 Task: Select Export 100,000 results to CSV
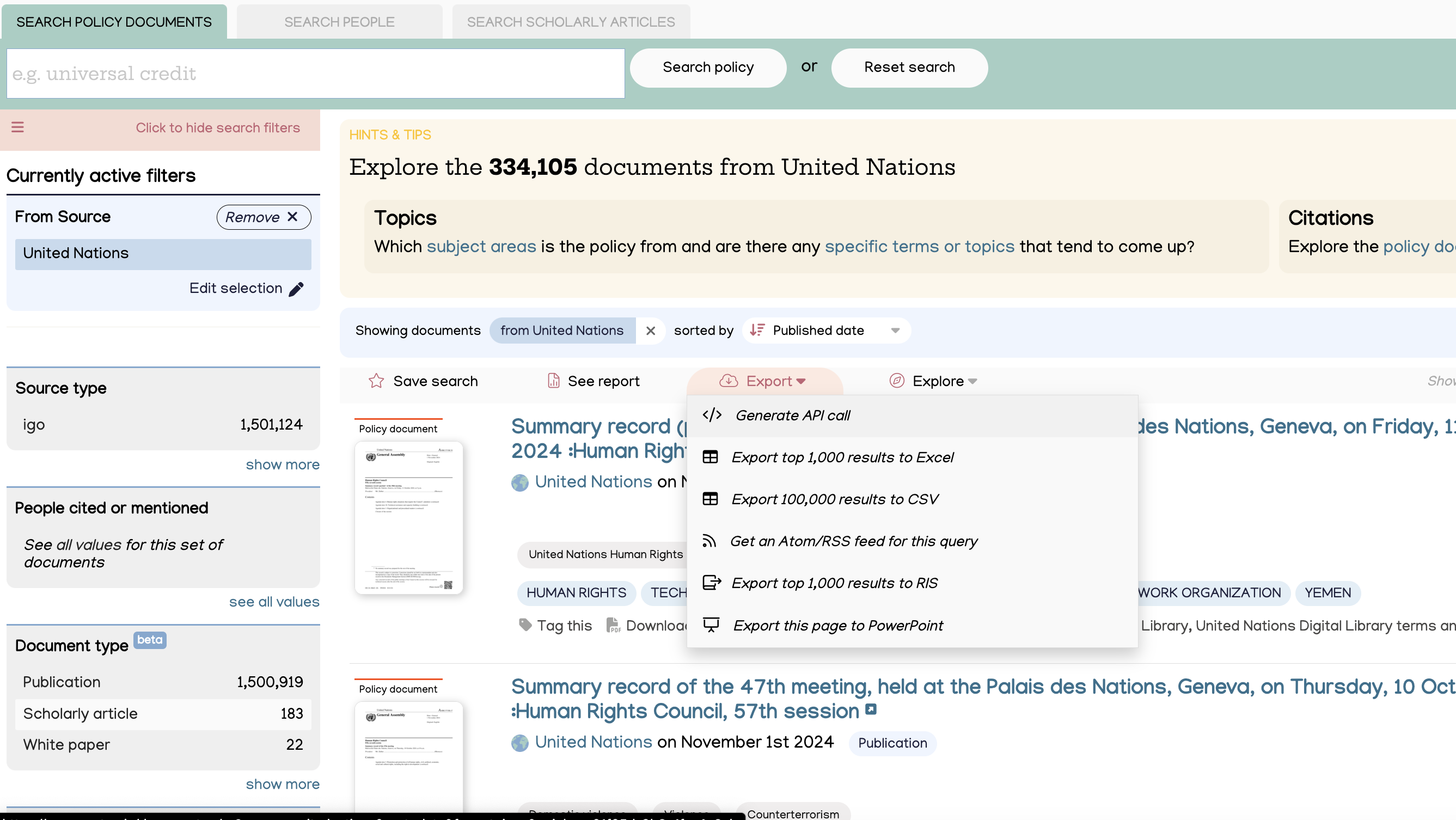[834, 500]
